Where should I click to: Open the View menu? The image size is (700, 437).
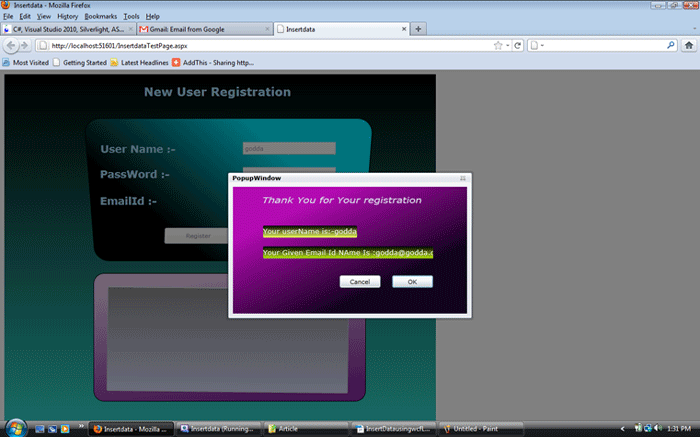coord(44,17)
